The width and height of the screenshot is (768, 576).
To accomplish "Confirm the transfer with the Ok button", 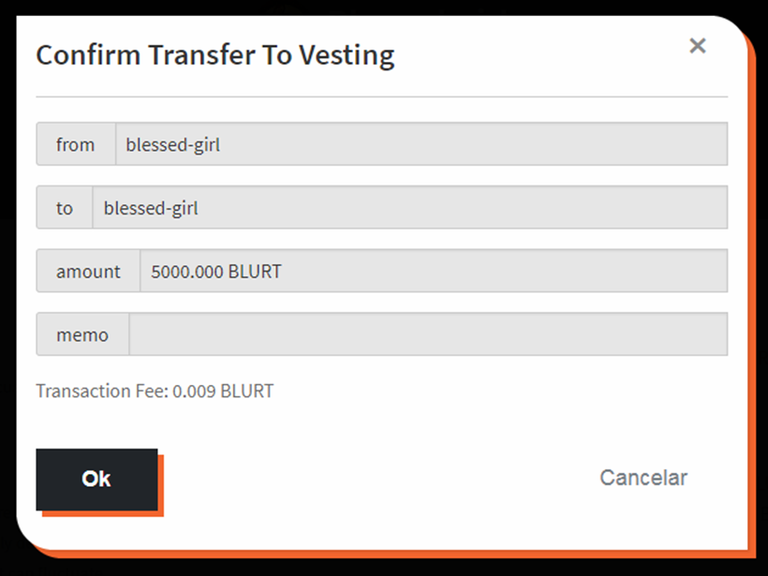I will click(97, 480).
